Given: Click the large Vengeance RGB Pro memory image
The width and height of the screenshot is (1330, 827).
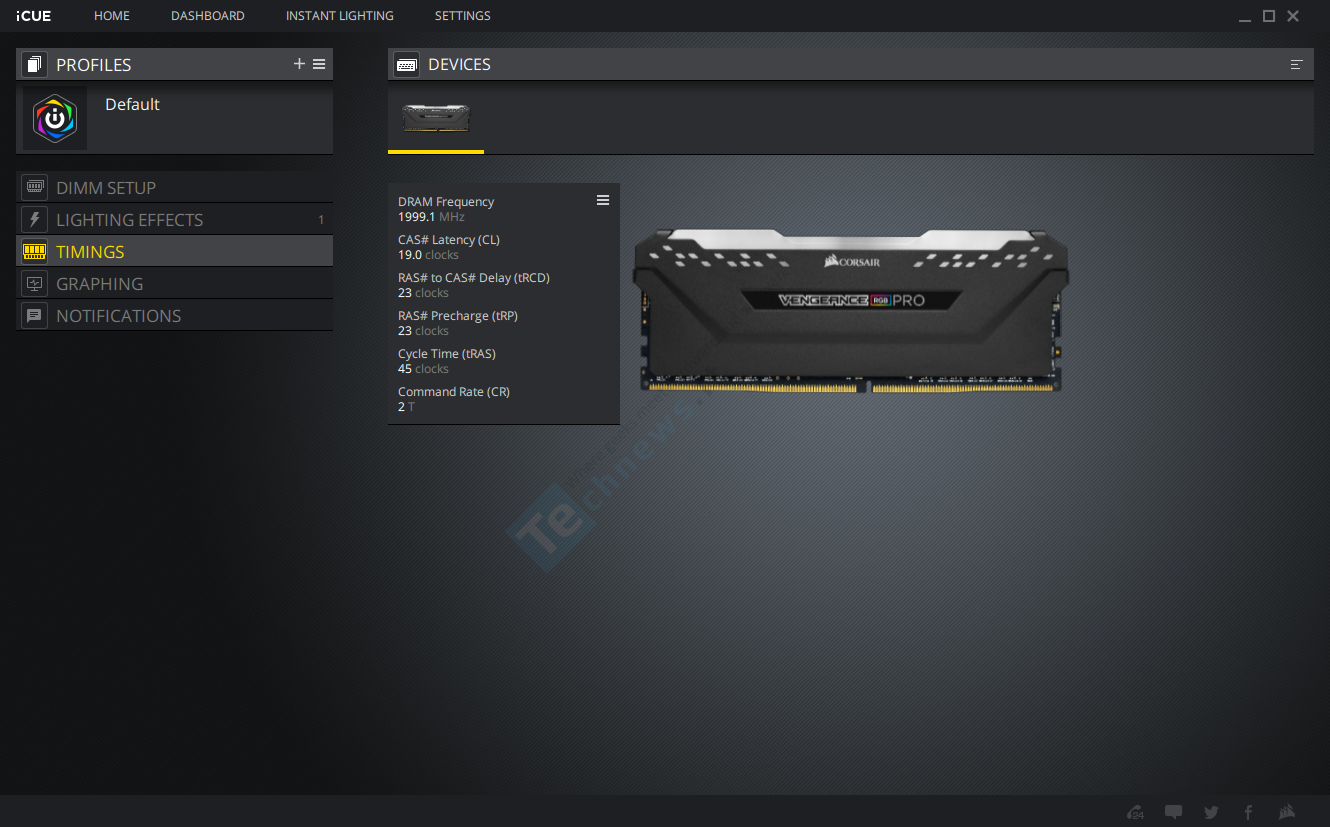Looking at the screenshot, I should pos(850,310).
